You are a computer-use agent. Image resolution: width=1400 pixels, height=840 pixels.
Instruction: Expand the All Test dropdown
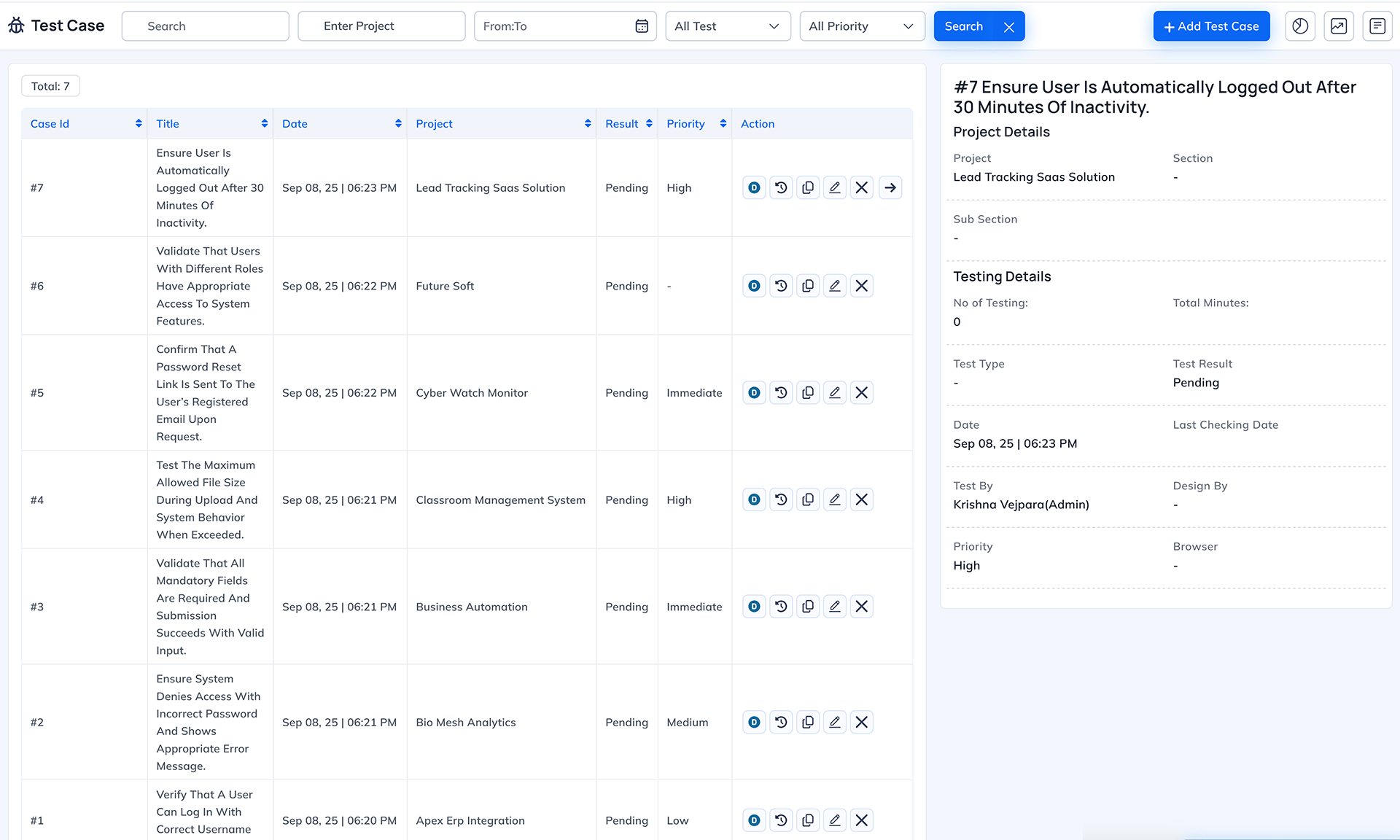pyautogui.click(x=728, y=26)
